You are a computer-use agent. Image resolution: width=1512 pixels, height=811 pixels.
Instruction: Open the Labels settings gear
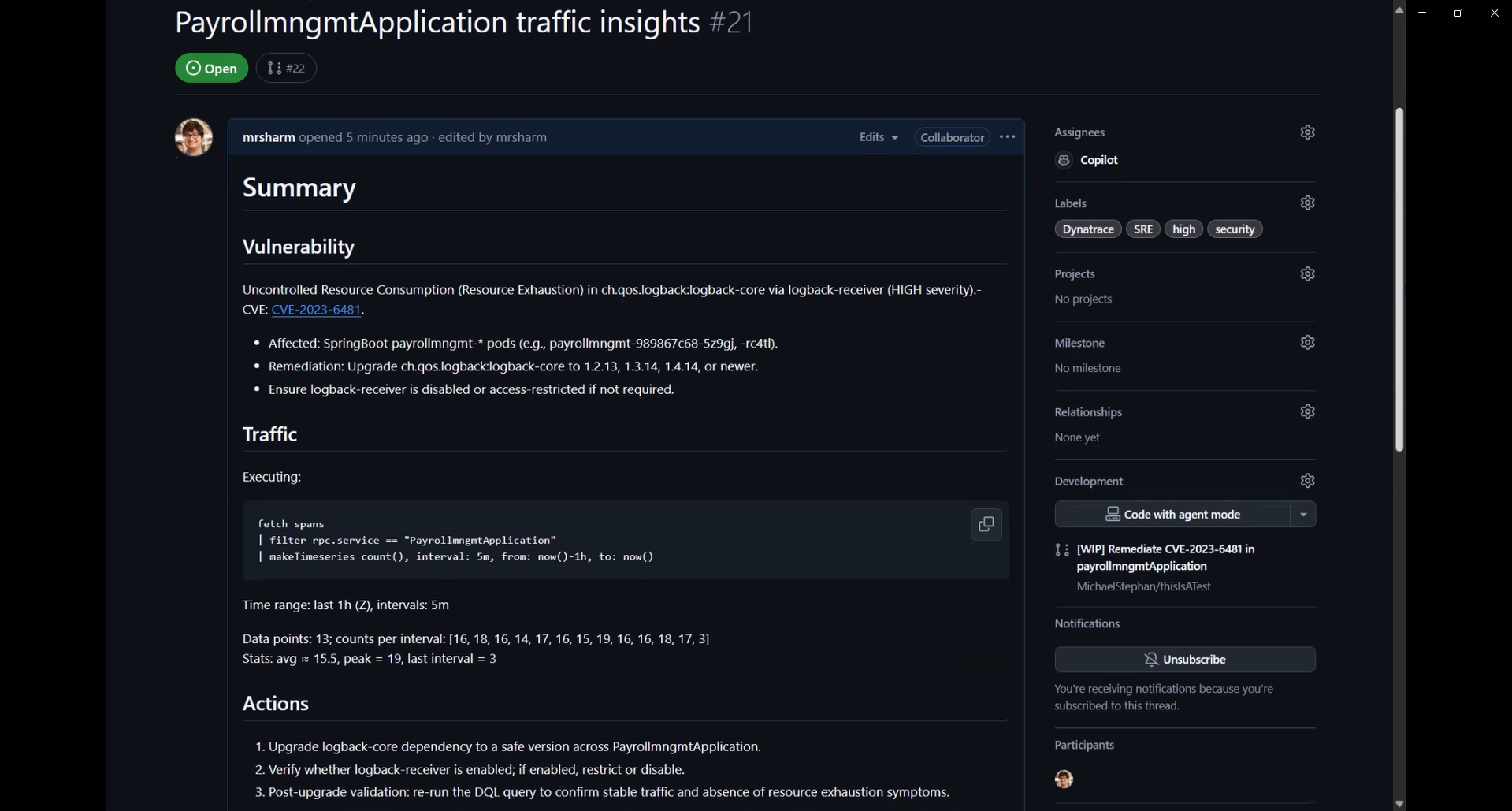tap(1307, 203)
